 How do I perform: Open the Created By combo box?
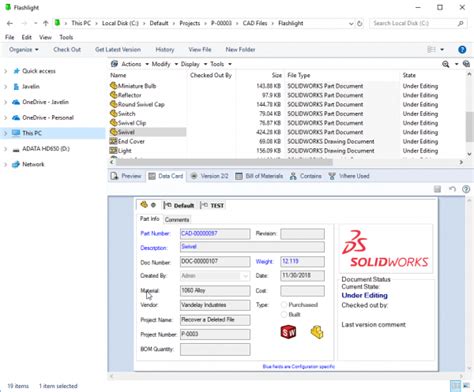(x=215, y=276)
